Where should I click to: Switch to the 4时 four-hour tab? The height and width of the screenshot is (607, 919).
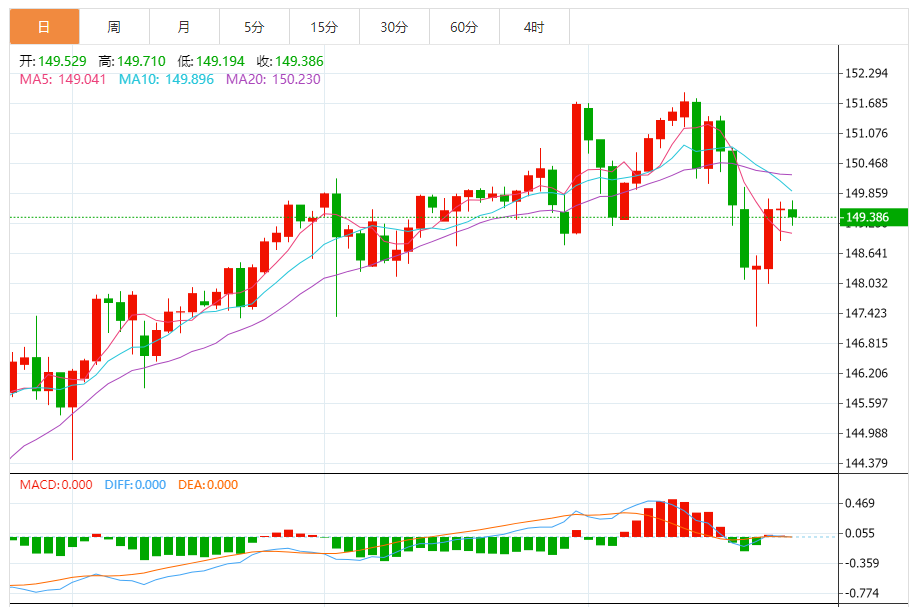(534, 27)
